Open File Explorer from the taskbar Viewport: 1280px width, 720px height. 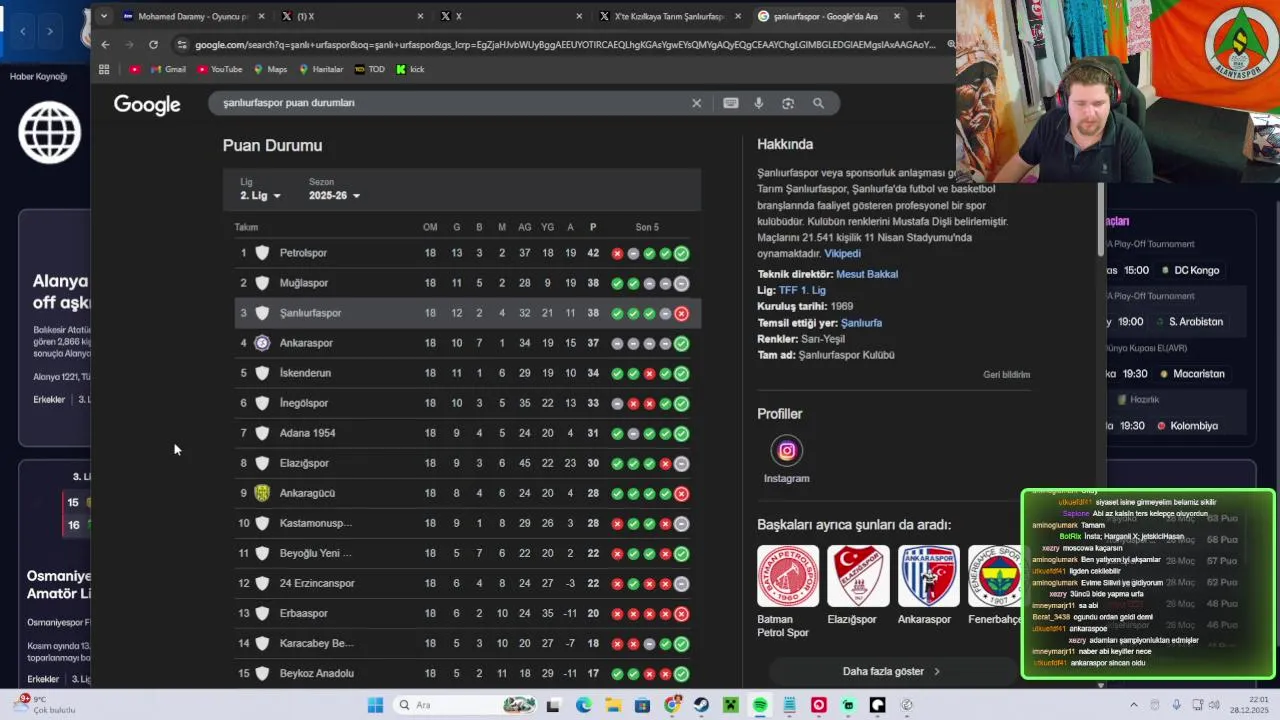pos(613,705)
